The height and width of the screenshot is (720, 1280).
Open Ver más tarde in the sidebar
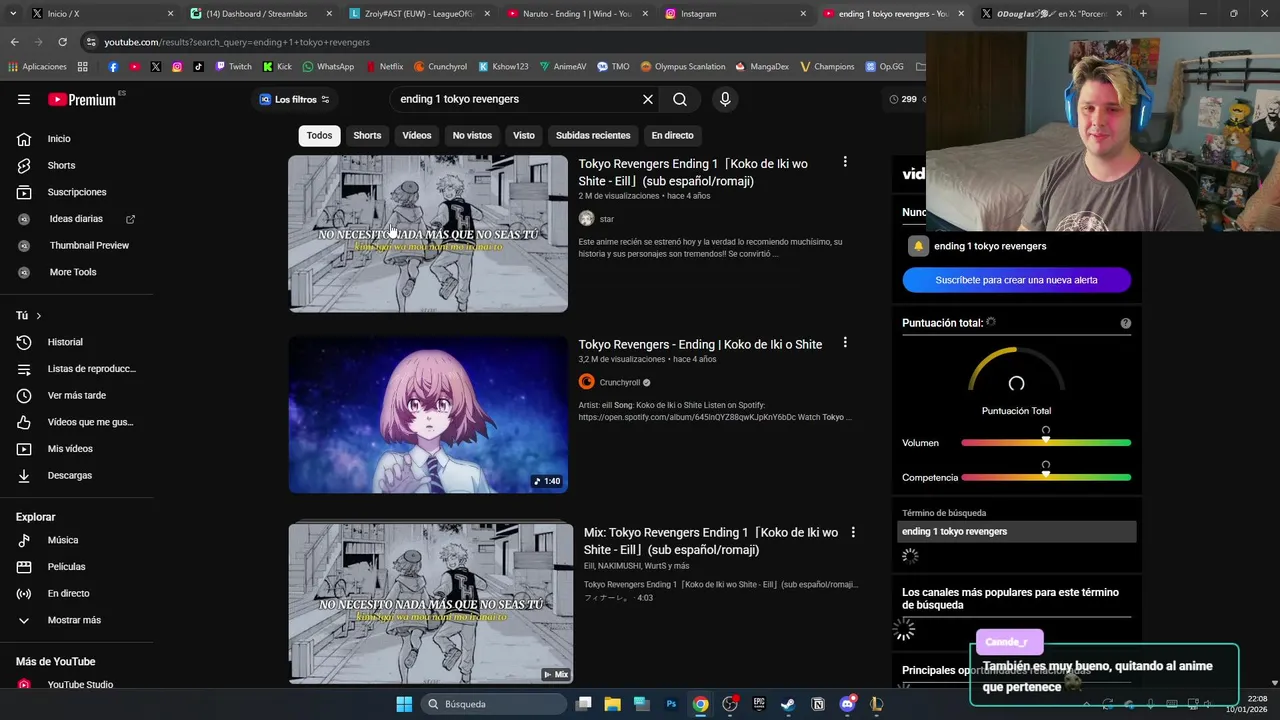point(76,395)
